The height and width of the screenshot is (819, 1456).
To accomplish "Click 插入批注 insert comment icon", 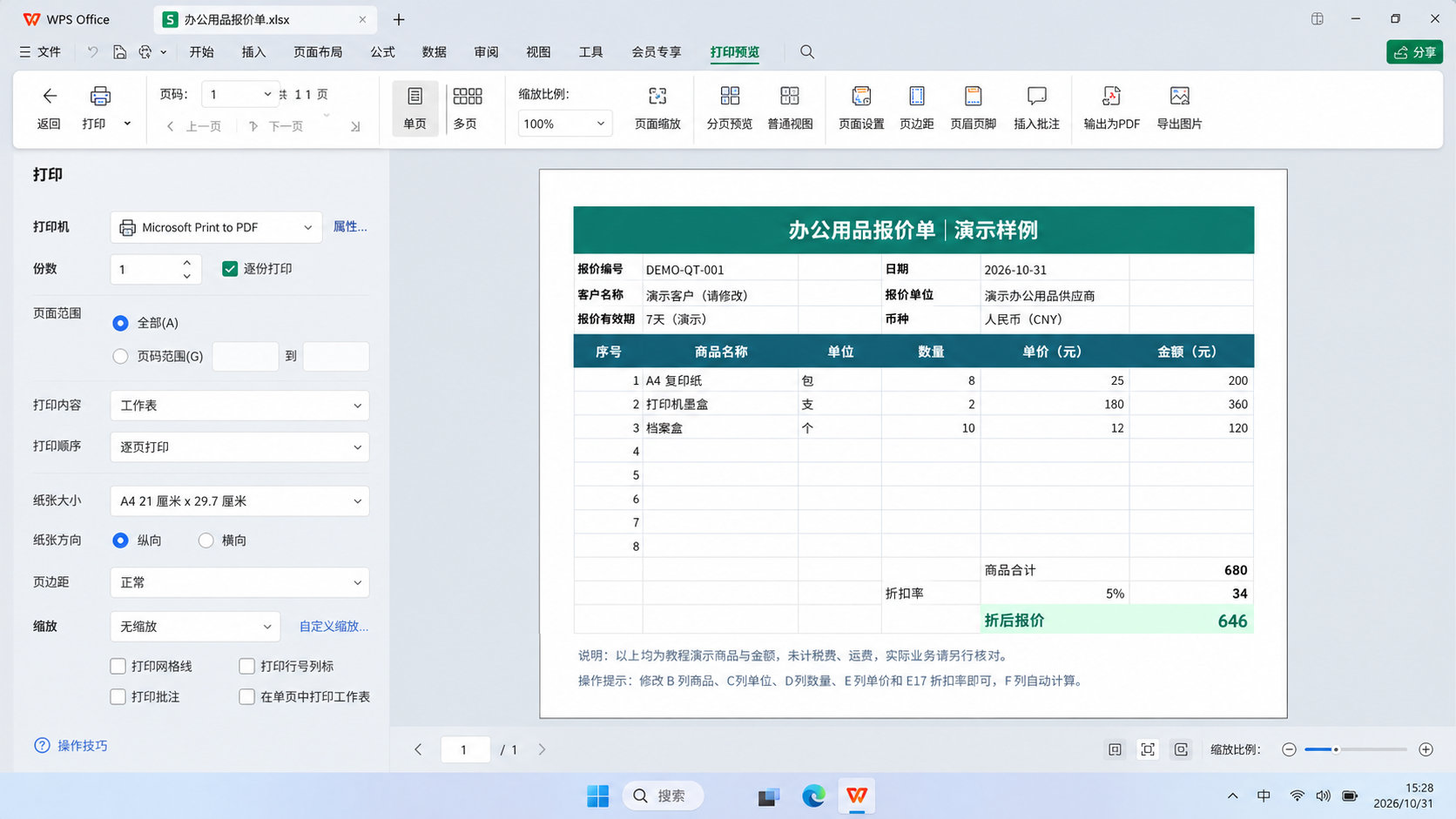I will [x=1036, y=96].
